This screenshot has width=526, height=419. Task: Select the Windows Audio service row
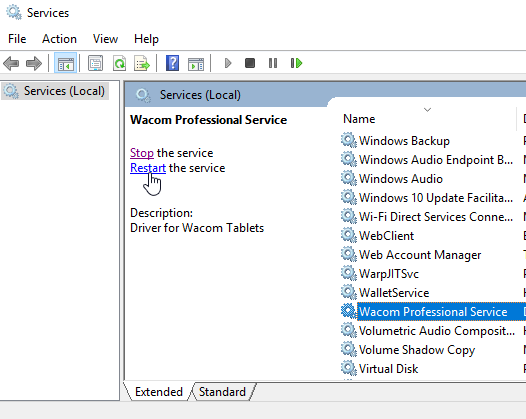point(433,178)
